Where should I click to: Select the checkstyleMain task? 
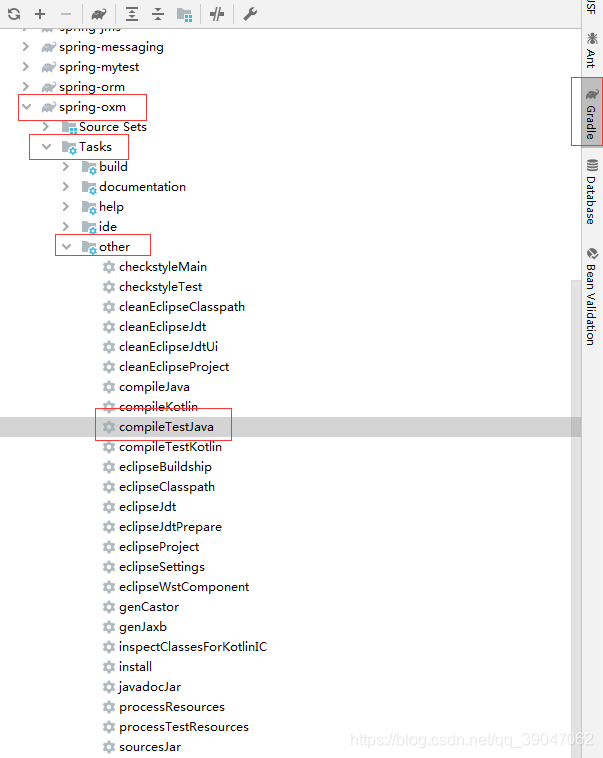tap(163, 267)
